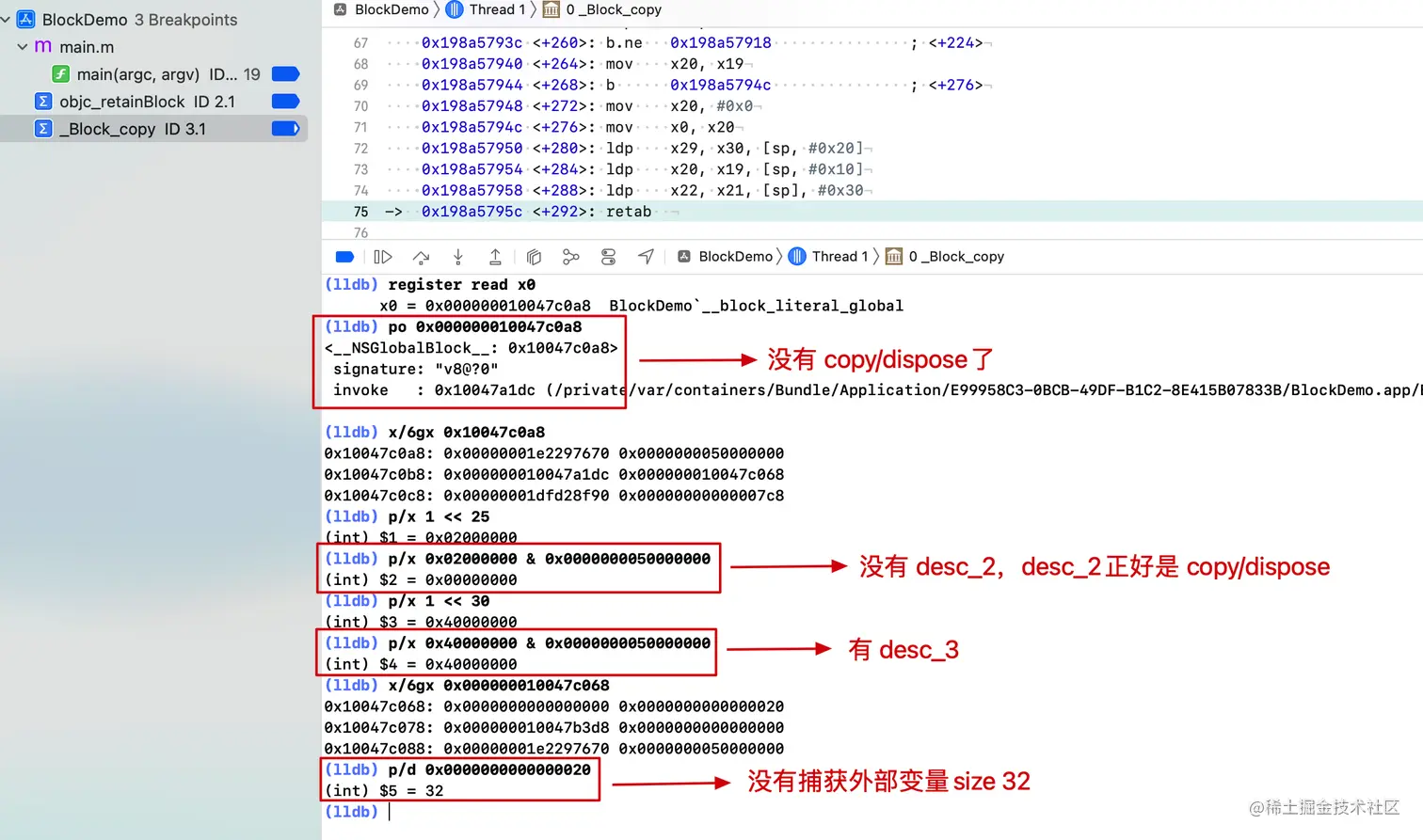
Task: Click the Continue program execution icon
Action: (382, 257)
